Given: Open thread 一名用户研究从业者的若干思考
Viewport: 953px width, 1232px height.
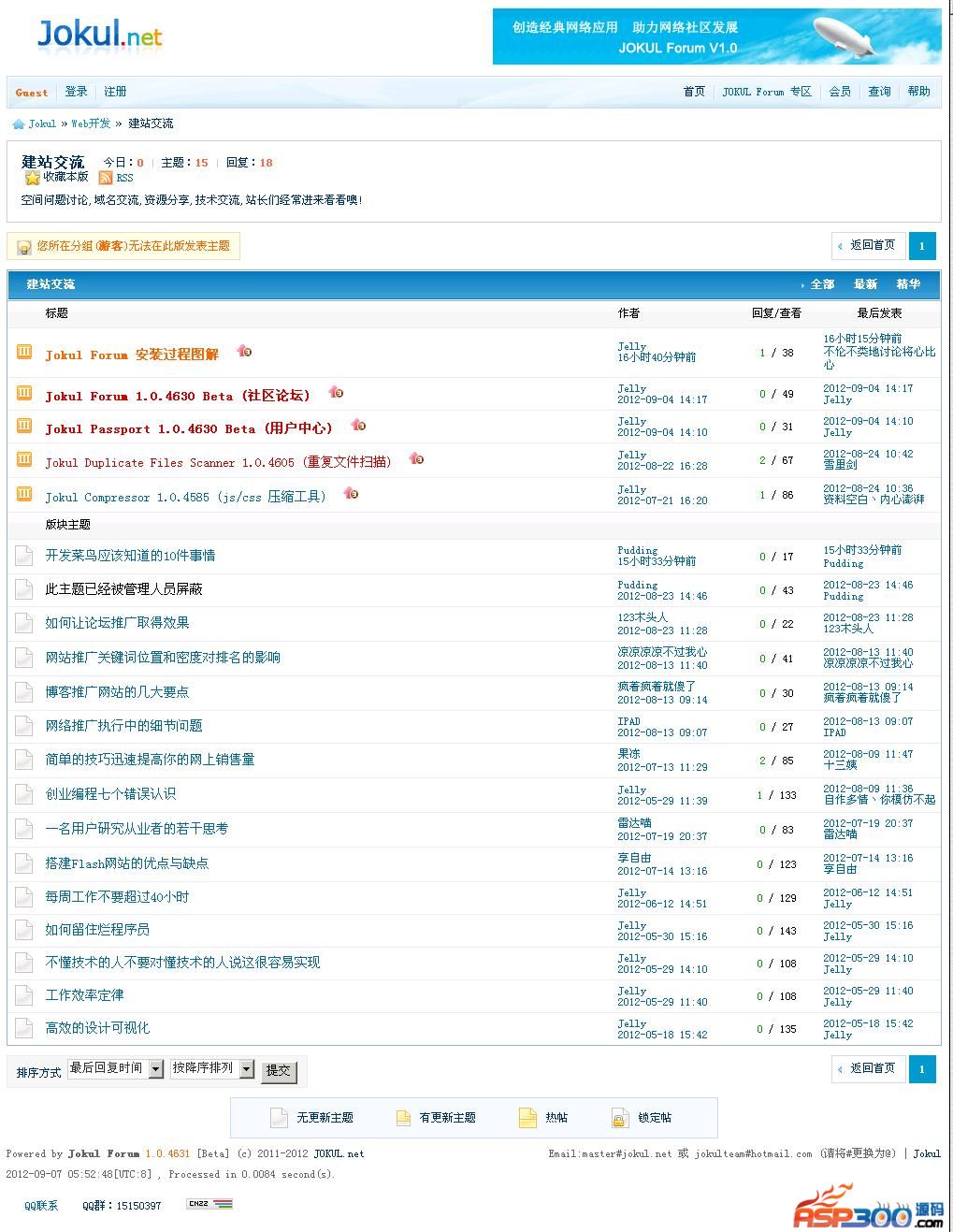Looking at the screenshot, I should click(137, 829).
